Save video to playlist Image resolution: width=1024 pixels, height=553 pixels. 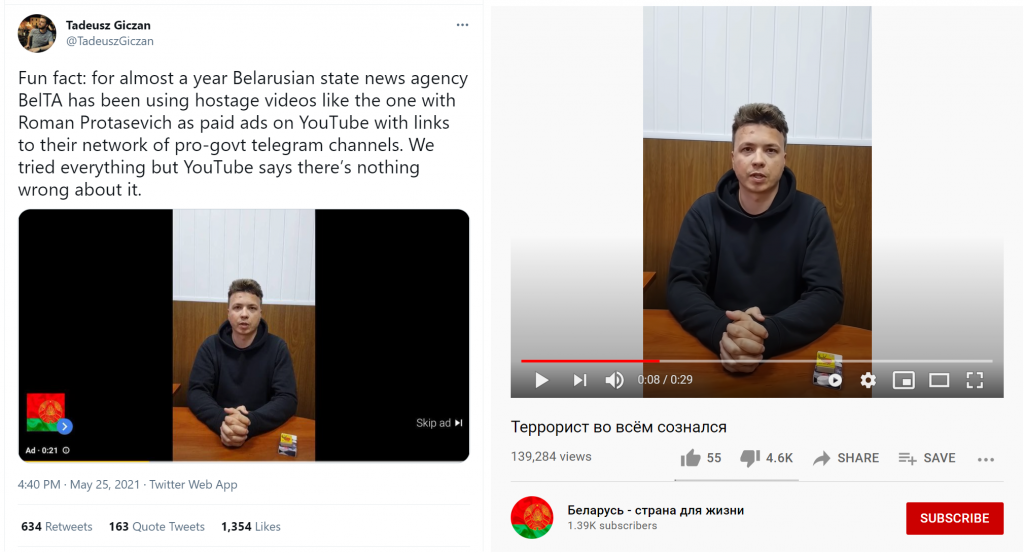tap(927, 458)
